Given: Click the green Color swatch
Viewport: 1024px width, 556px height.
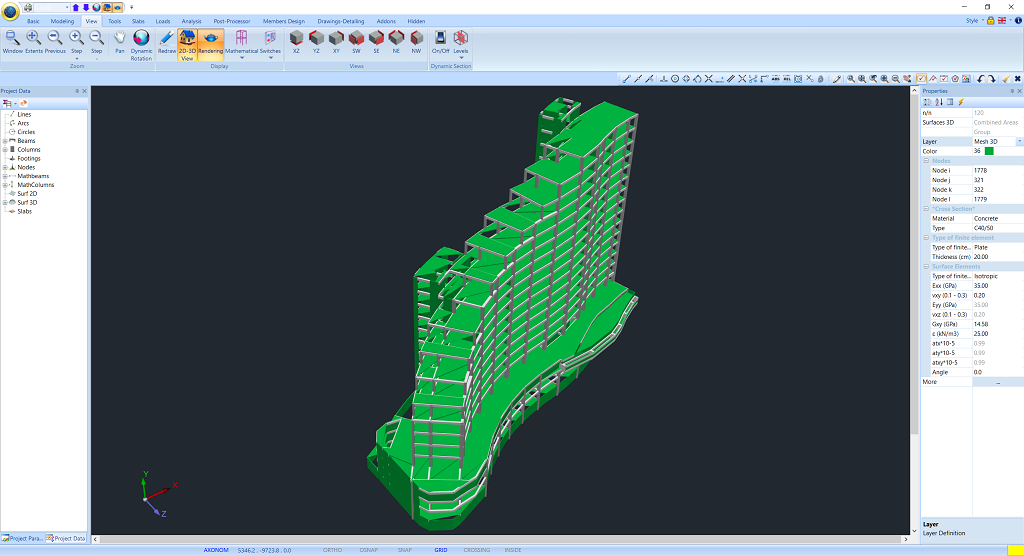Looking at the screenshot, I should click(989, 151).
